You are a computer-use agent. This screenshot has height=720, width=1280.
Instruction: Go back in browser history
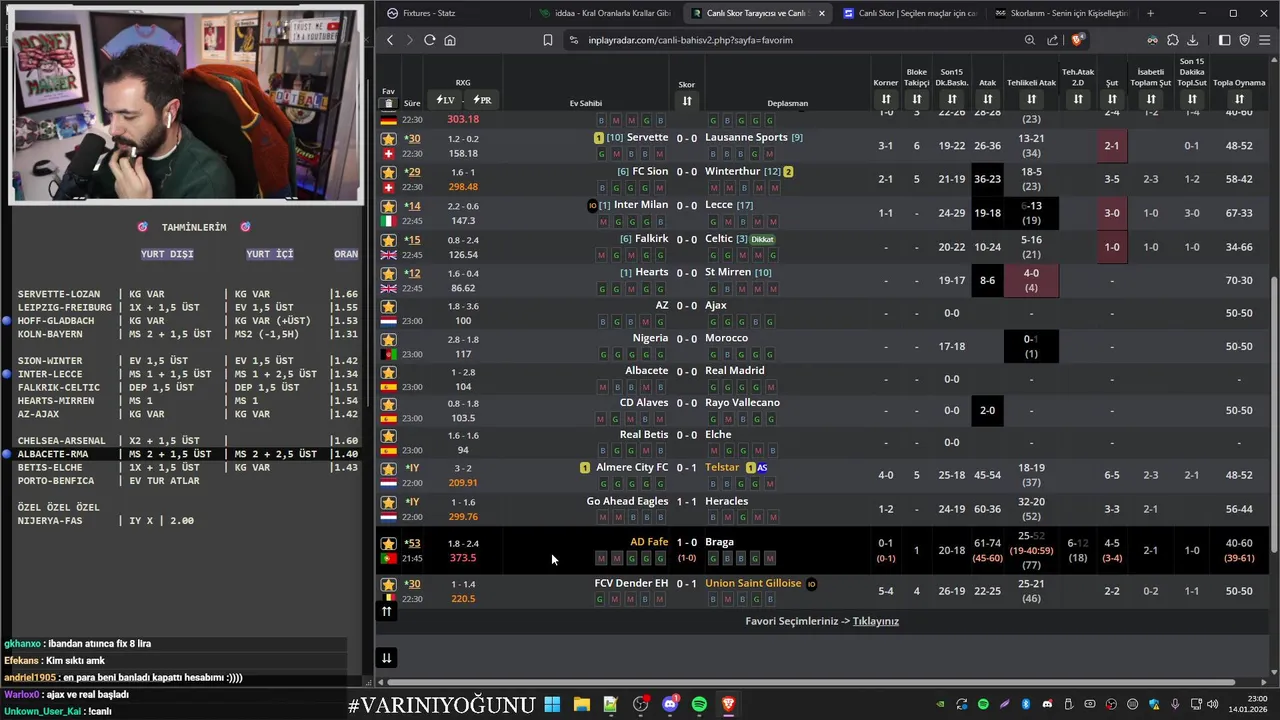(390, 40)
